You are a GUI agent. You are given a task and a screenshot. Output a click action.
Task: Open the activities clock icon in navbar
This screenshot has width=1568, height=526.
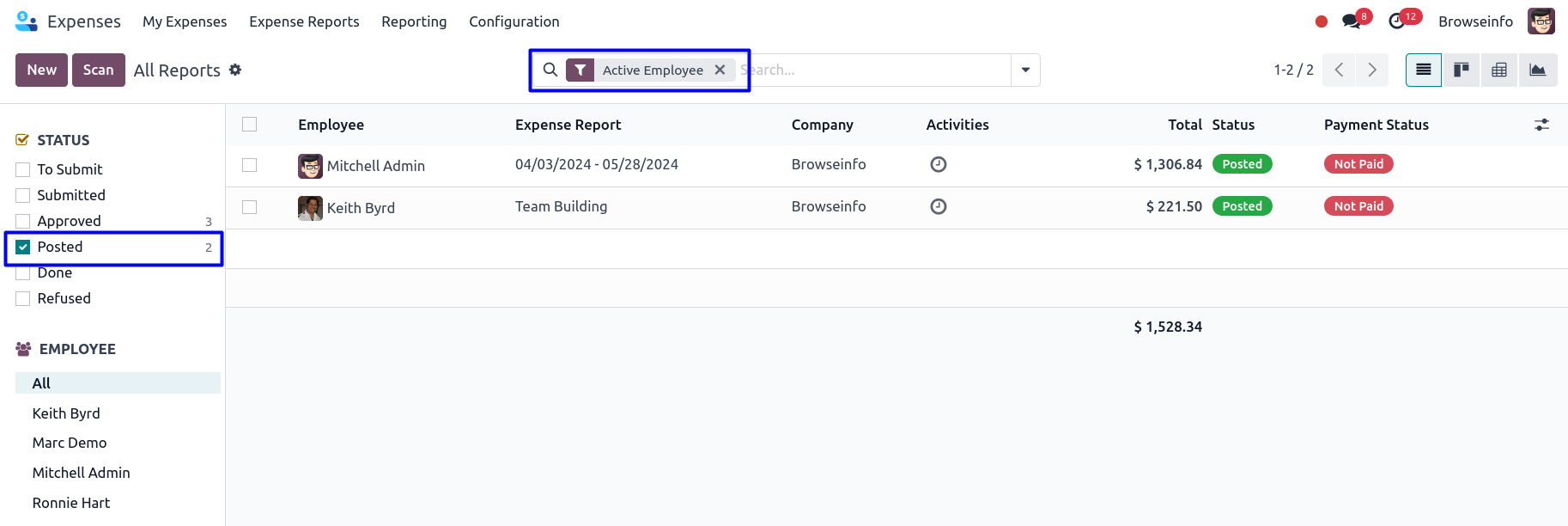point(1397,21)
